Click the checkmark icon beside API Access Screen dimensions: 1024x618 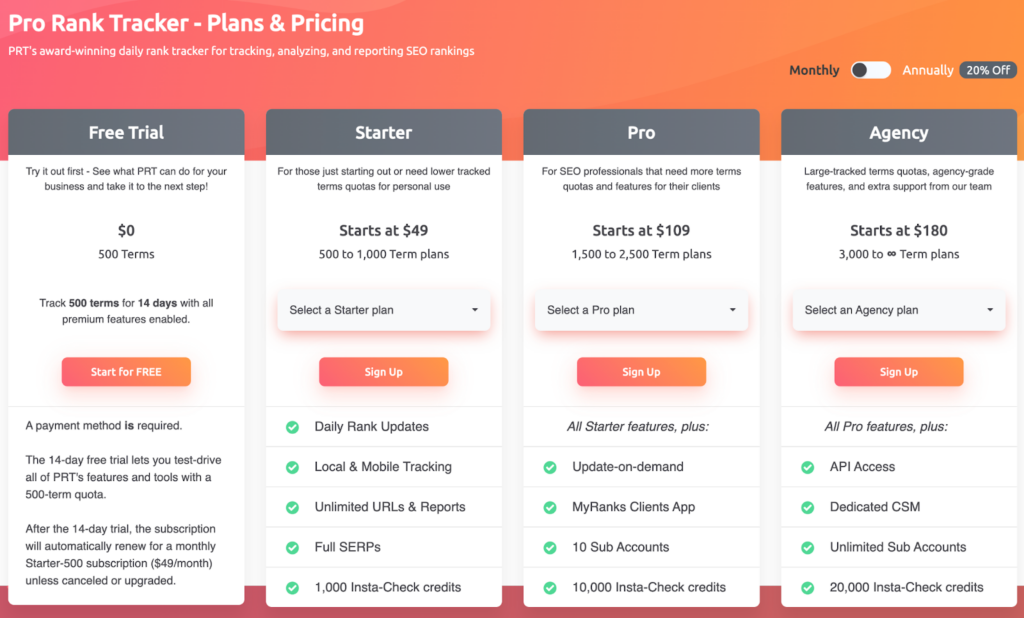[808, 467]
